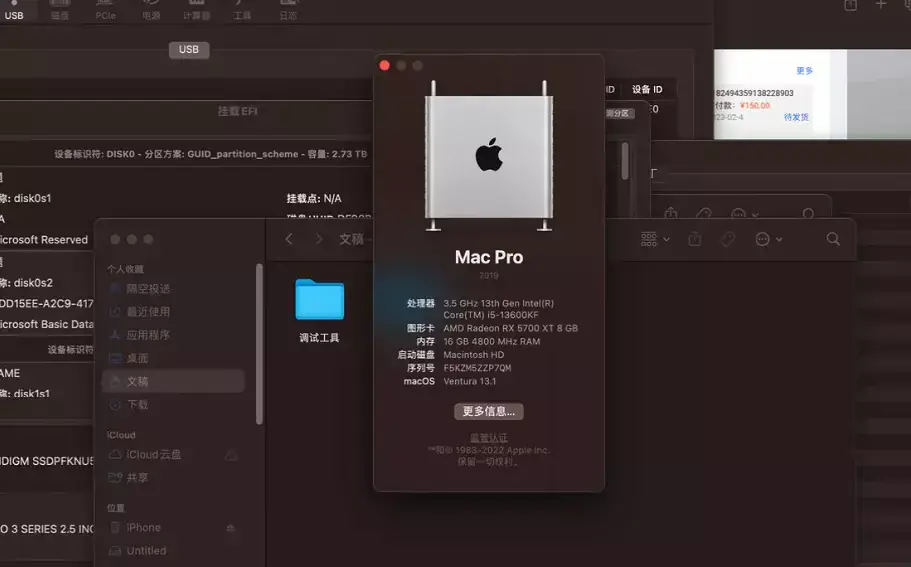The height and width of the screenshot is (567, 911).
Task: Click the 挂载点: N/A text
Action: click(314, 199)
